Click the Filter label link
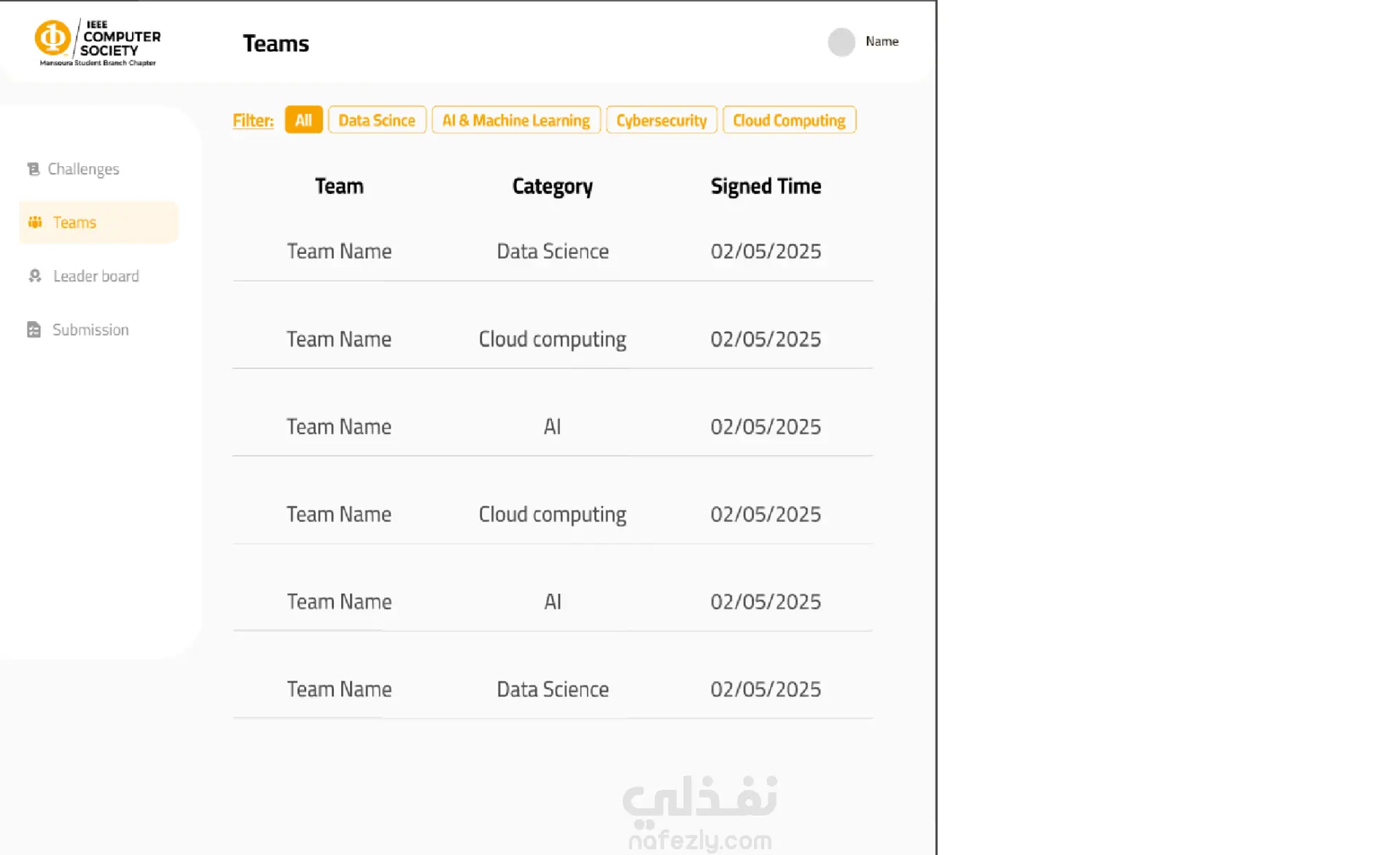1400x855 pixels. [253, 120]
